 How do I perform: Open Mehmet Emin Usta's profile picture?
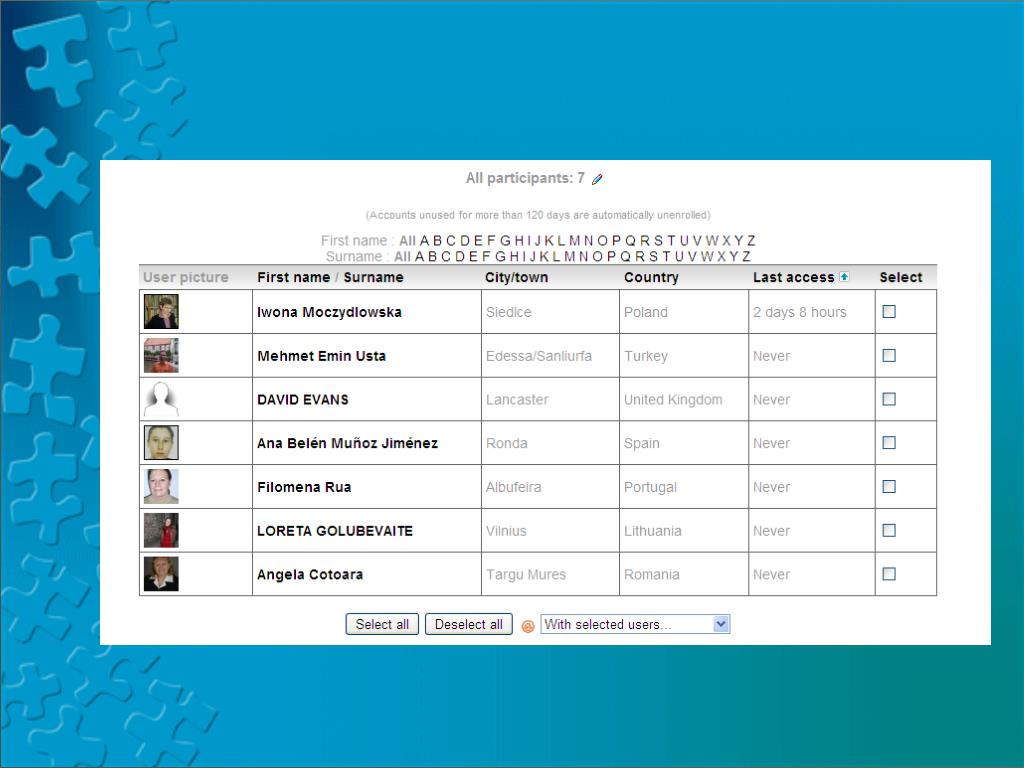161,355
